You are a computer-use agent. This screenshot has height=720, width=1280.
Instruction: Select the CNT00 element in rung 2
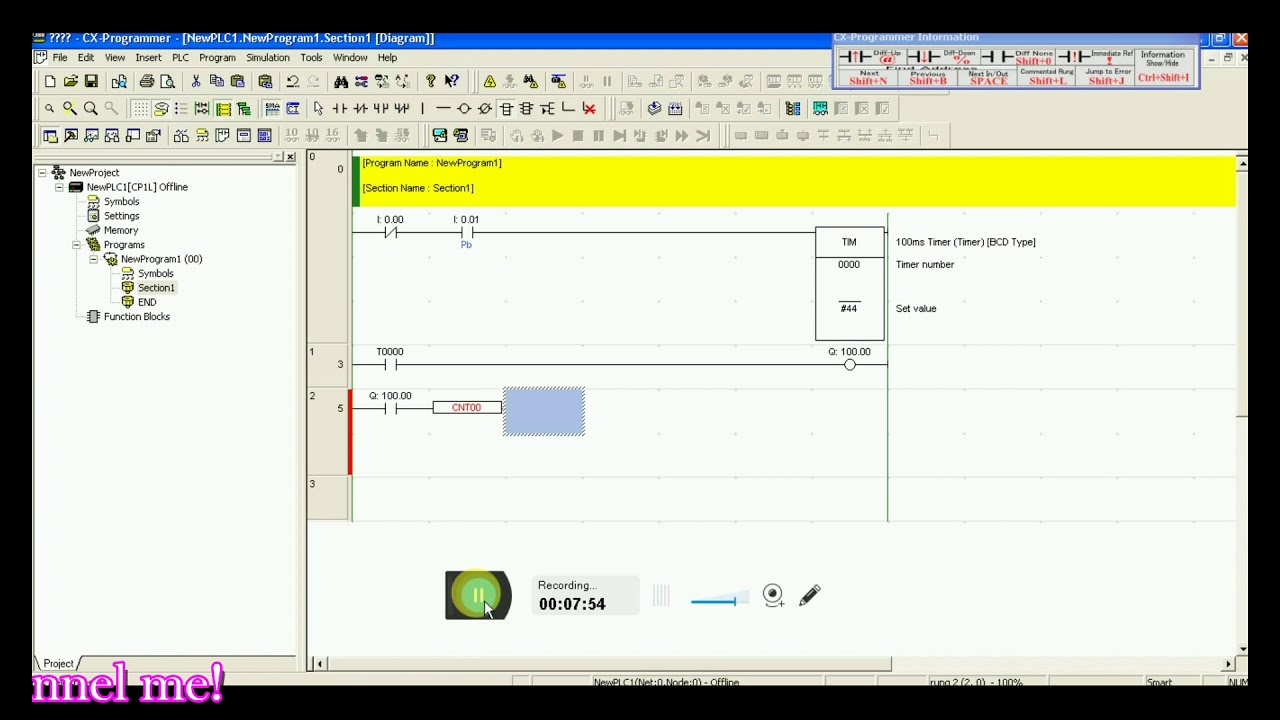pyautogui.click(x=467, y=408)
